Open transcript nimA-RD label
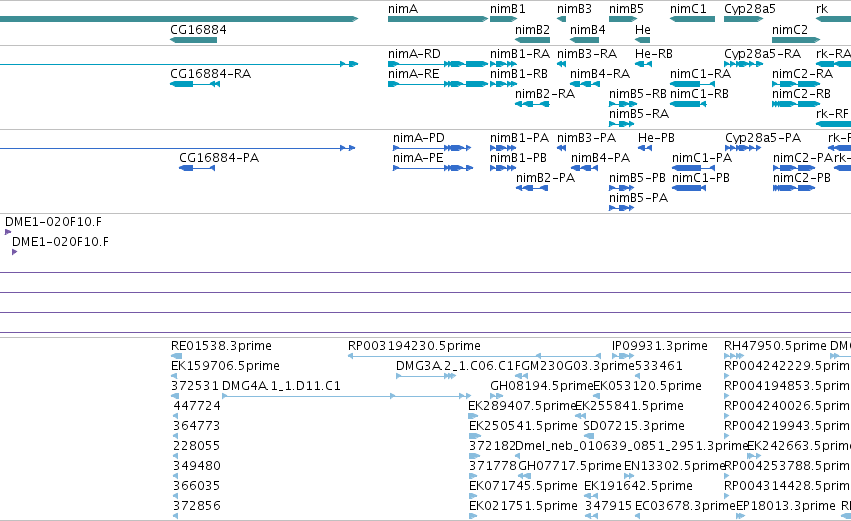Viewport: 851px width, 521px height. point(414,54)
